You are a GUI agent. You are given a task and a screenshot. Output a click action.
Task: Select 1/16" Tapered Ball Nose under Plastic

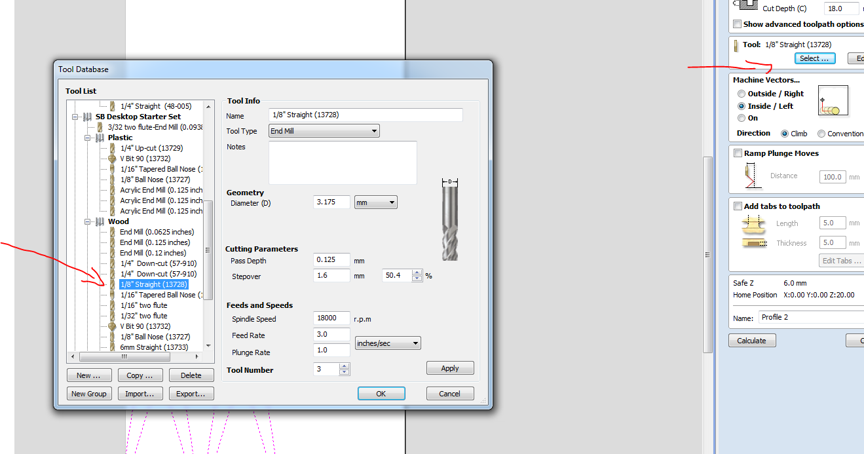(161, 169)
